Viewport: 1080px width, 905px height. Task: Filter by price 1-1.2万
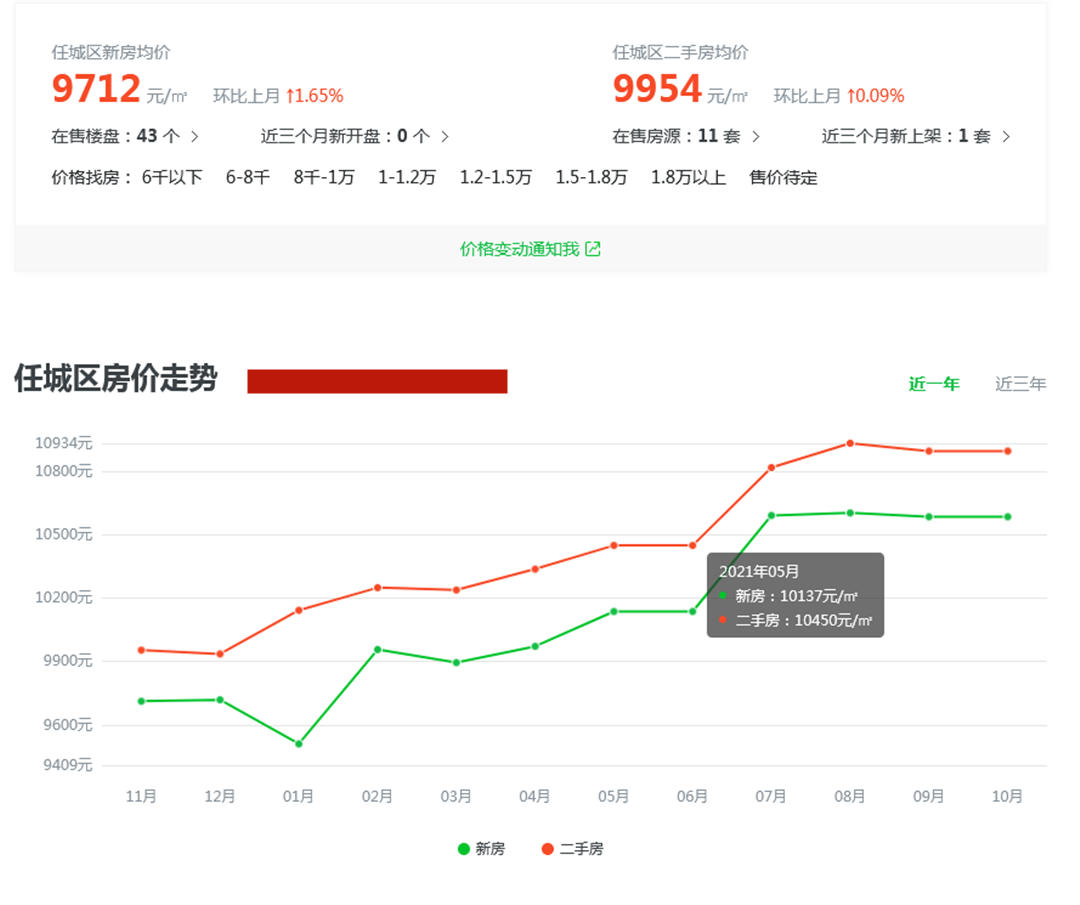point(406,178)
